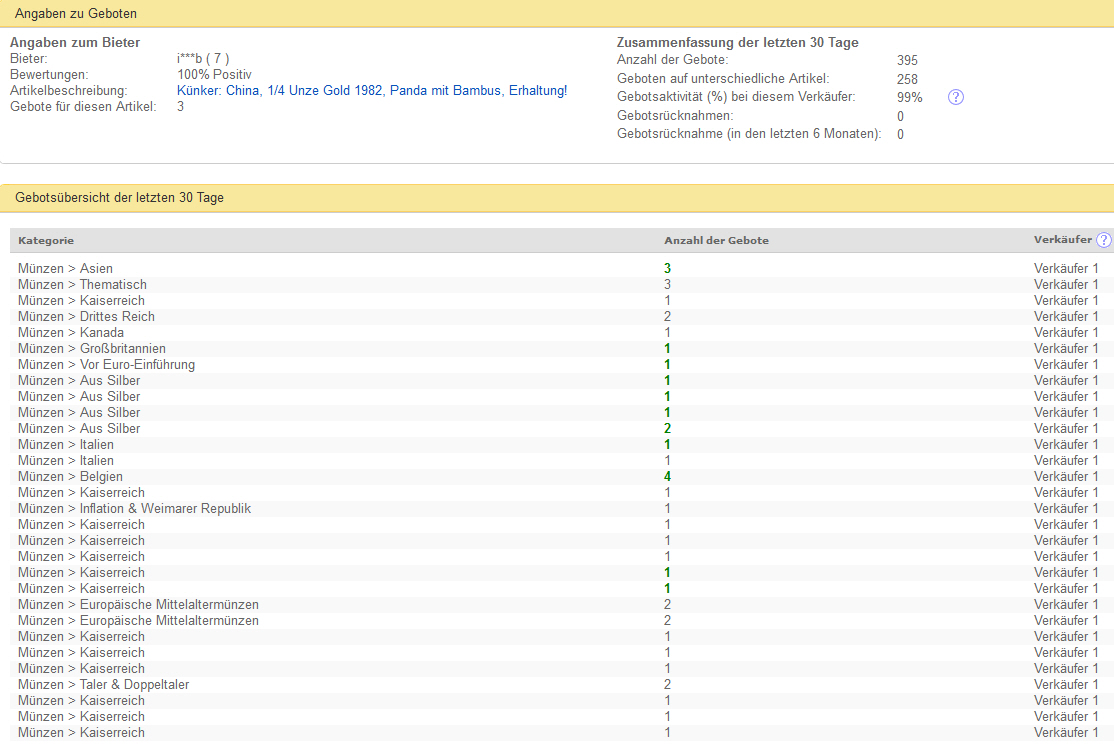The height and width of the screenshot is (748, 1114).
Task: Select the Münzen > Thematisch row
Action: pos(82,285)
